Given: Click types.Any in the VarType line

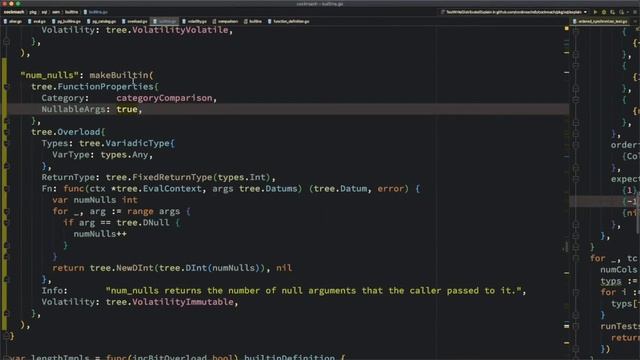Looking at the screenshot, I should [x=124, y=155].
